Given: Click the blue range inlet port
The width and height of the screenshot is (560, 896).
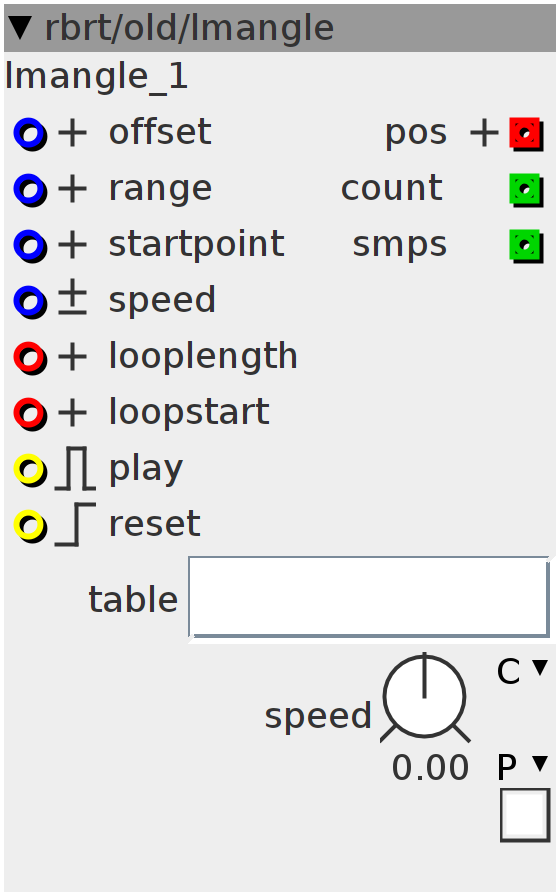Looking at the screenshot, I should (30, 190).
